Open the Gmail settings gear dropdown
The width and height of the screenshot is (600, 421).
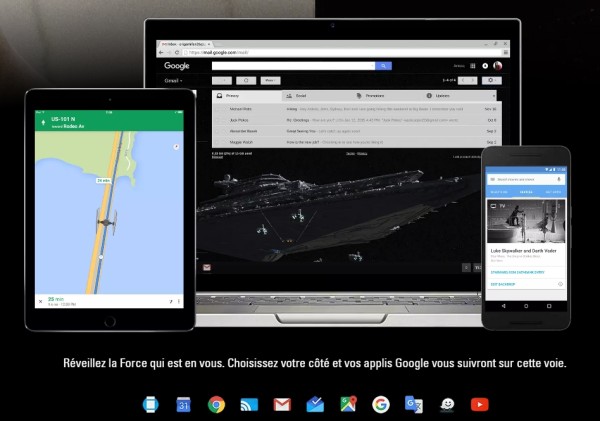492,80
